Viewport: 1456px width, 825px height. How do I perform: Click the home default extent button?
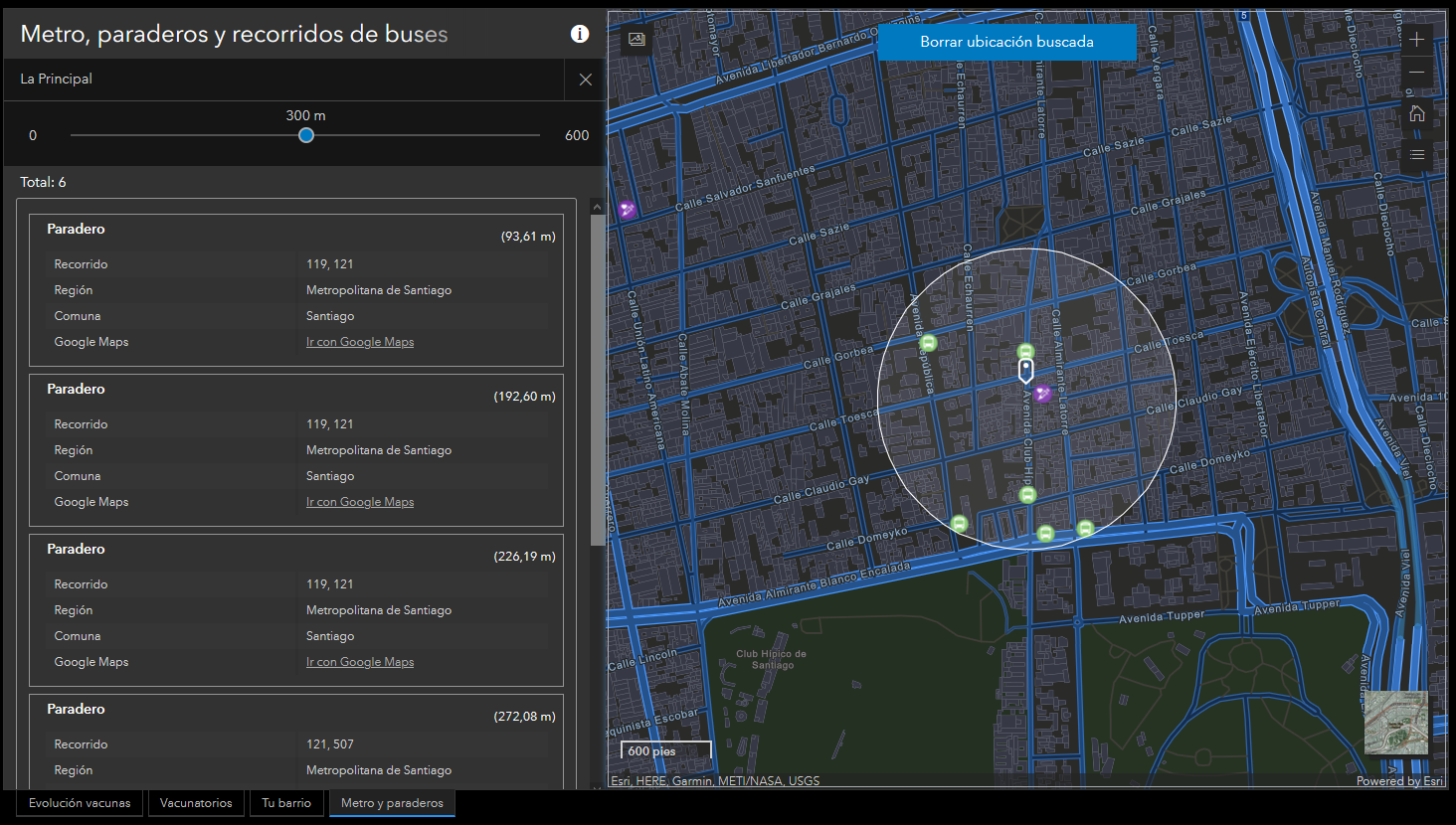click(x=1417, y=113)
